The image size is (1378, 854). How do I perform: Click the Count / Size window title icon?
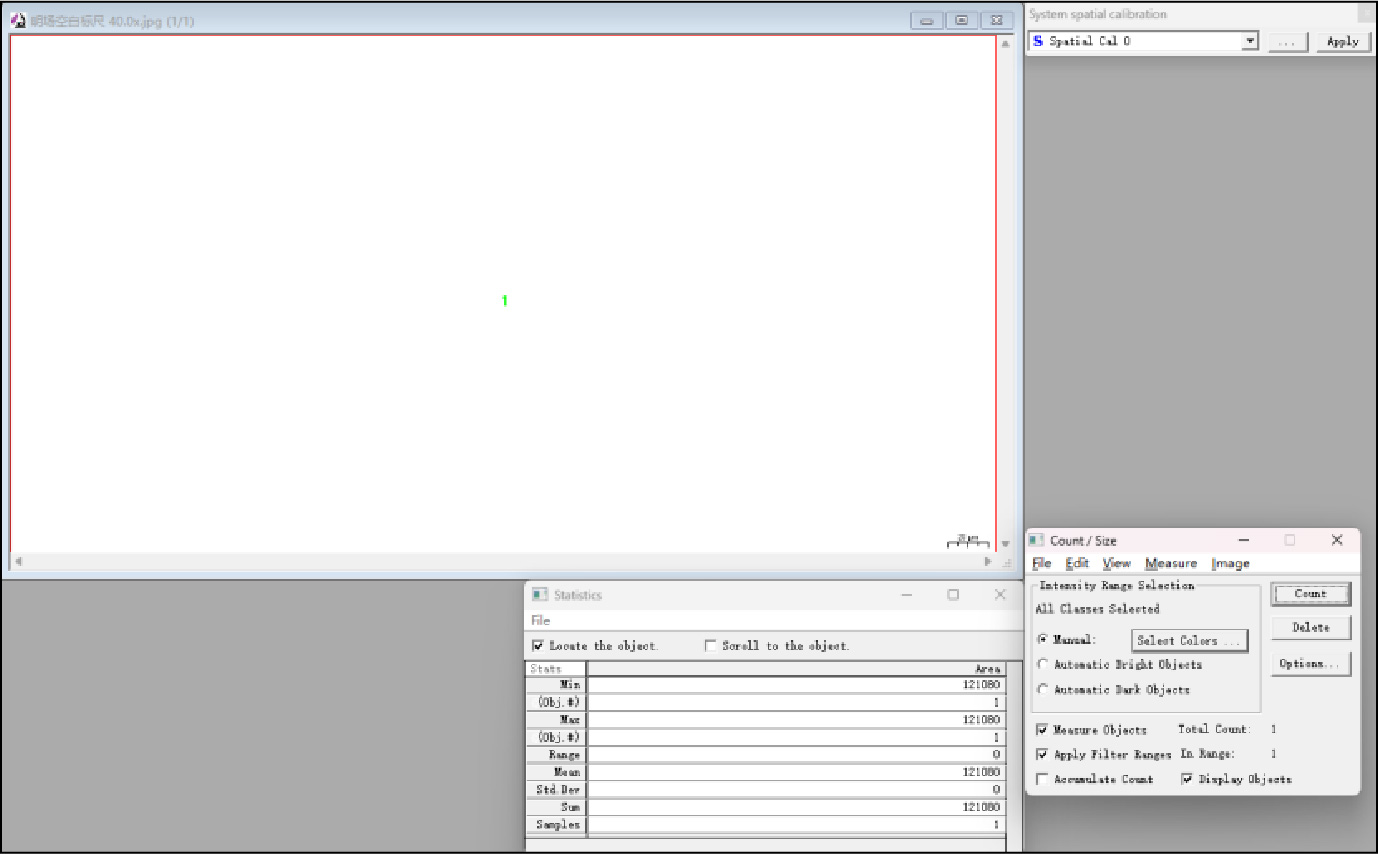click(1037, 541)
